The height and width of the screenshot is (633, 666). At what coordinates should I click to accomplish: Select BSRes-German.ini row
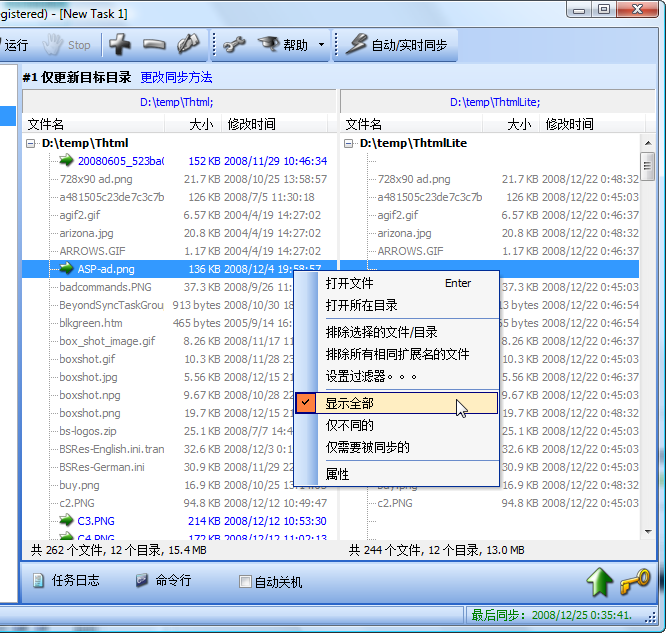tap(102, 467)
